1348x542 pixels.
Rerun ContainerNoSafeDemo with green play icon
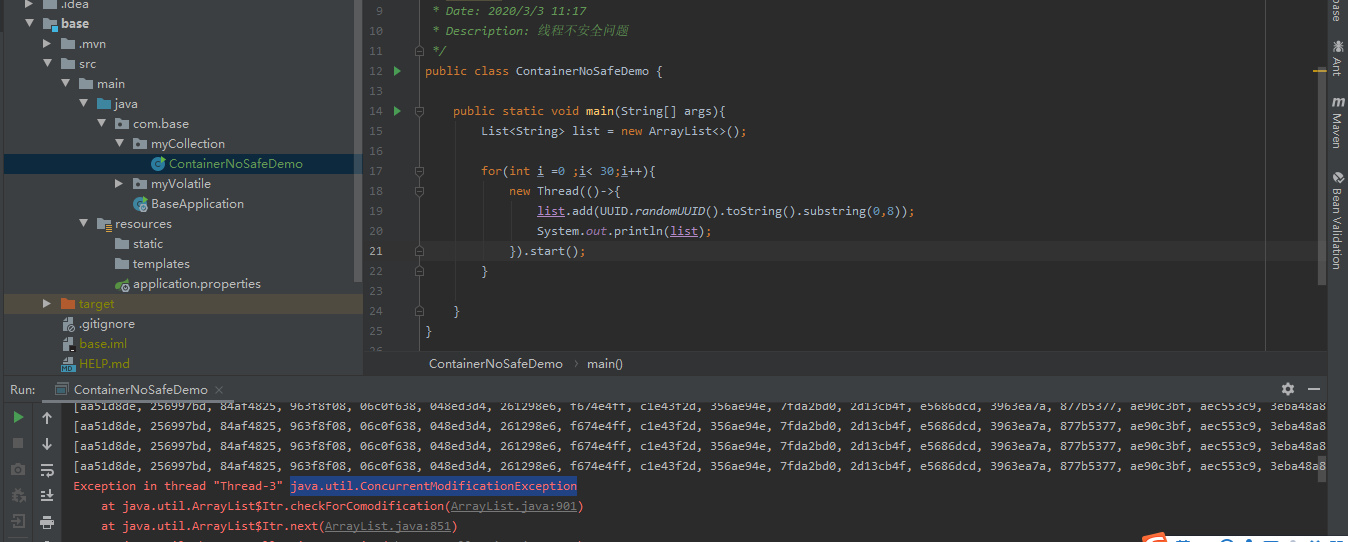(x=18, y=417)
